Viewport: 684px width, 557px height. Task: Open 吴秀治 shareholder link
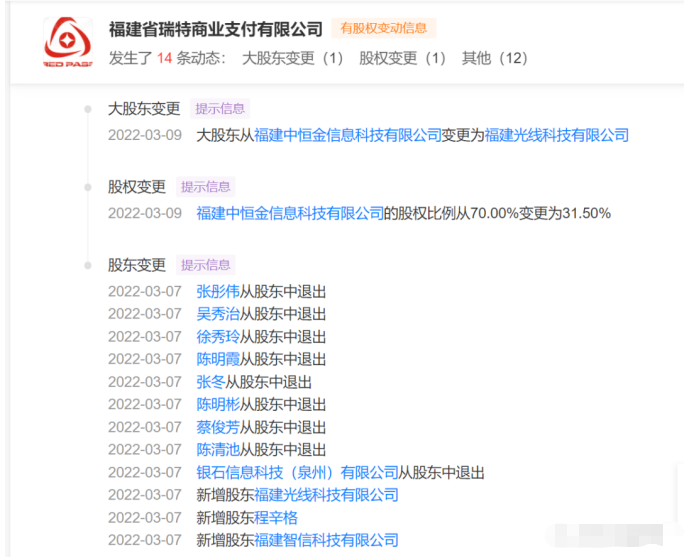click(x=218, y=314)
